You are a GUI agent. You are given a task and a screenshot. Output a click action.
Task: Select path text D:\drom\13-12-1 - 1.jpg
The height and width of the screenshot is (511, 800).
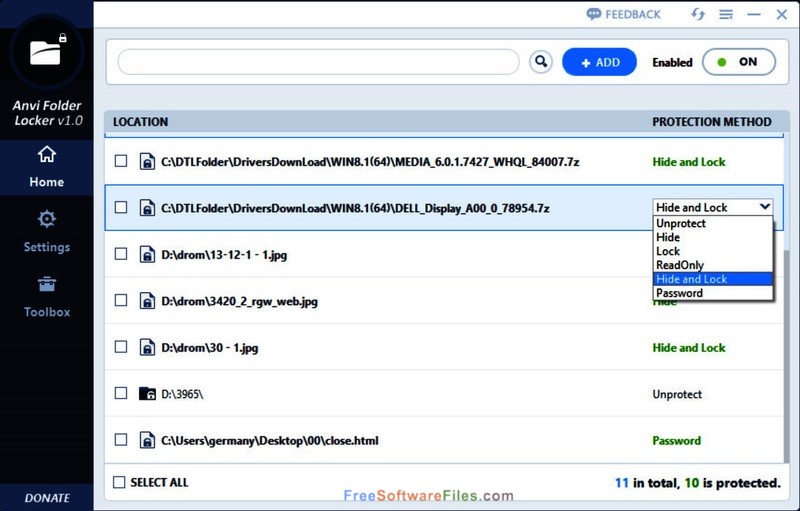pos(224,254)
